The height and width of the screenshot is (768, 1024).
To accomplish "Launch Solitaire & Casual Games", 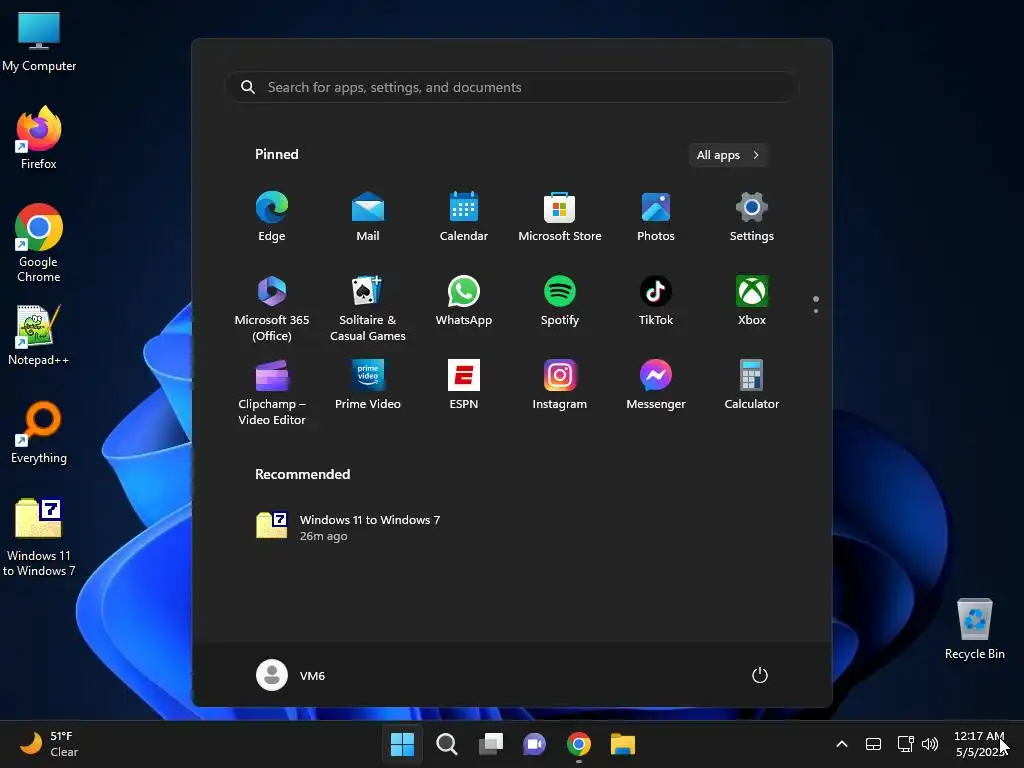I will (x=368, y=308).
